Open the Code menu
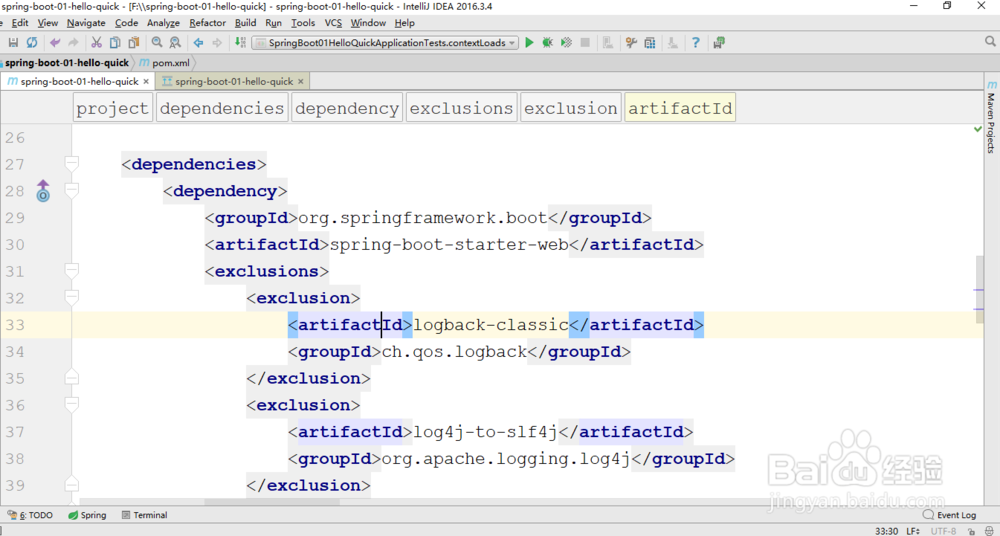Image resolution: width=1000 pixels, height=536 pixels. 126,23
